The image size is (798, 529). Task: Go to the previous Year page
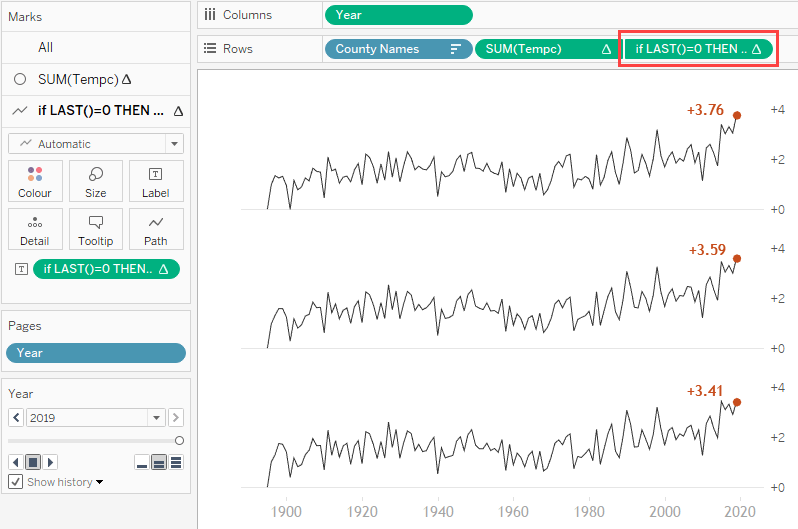click(16, 417)
